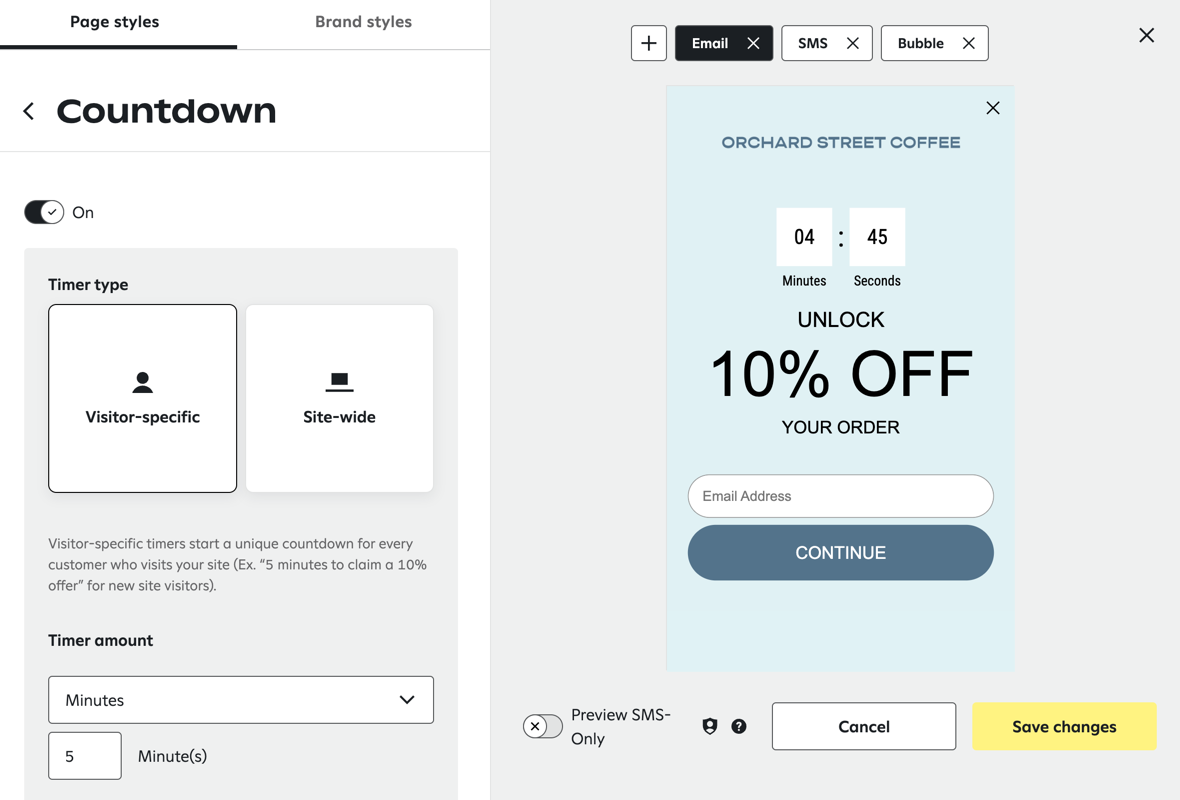Select the Visitor-specific person icon
The width and height of the screenshot is (1180, 800).
click(x=142, y=382)
